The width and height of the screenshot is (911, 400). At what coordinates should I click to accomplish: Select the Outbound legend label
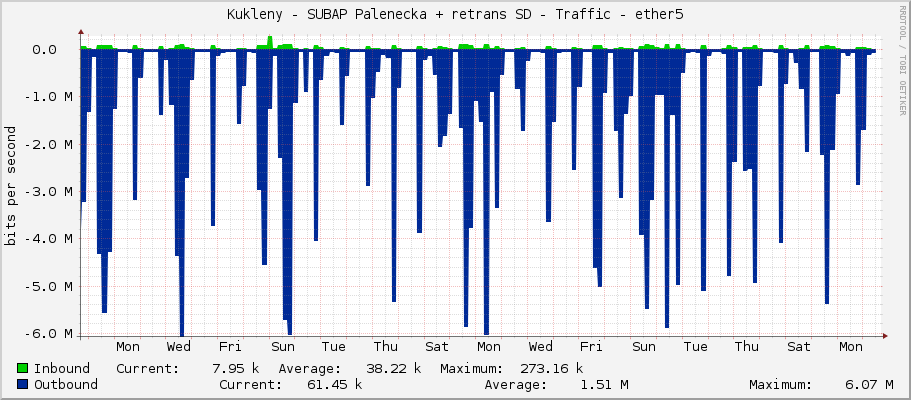(x=66, y=384)
